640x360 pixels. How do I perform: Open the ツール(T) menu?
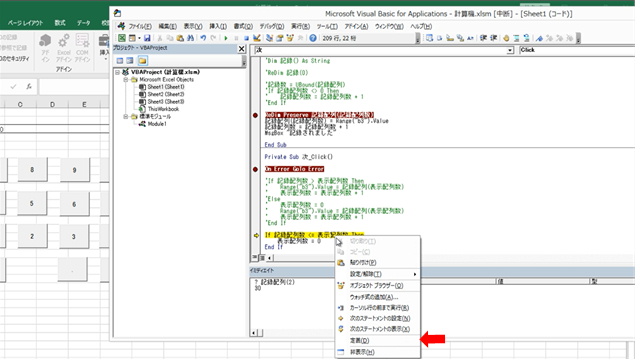pos(327,26)
